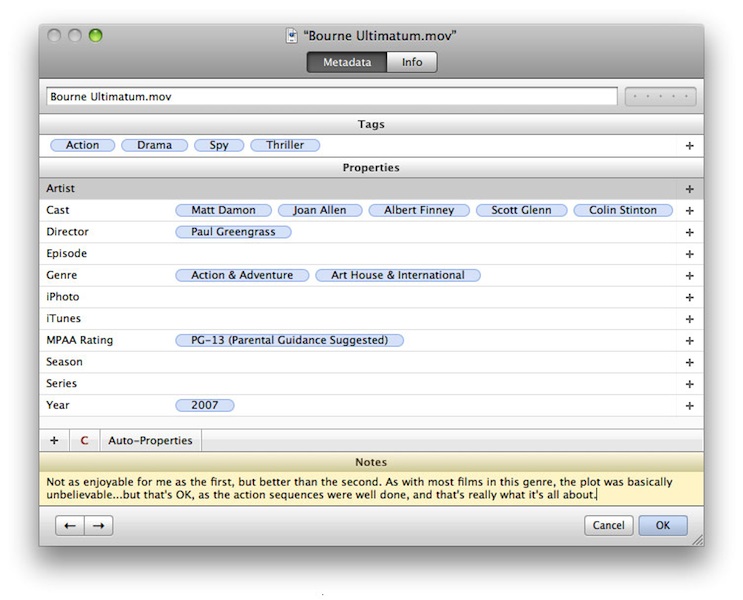
Task: Click the plus icon in the Tags row
Action: tap(689, 146)
